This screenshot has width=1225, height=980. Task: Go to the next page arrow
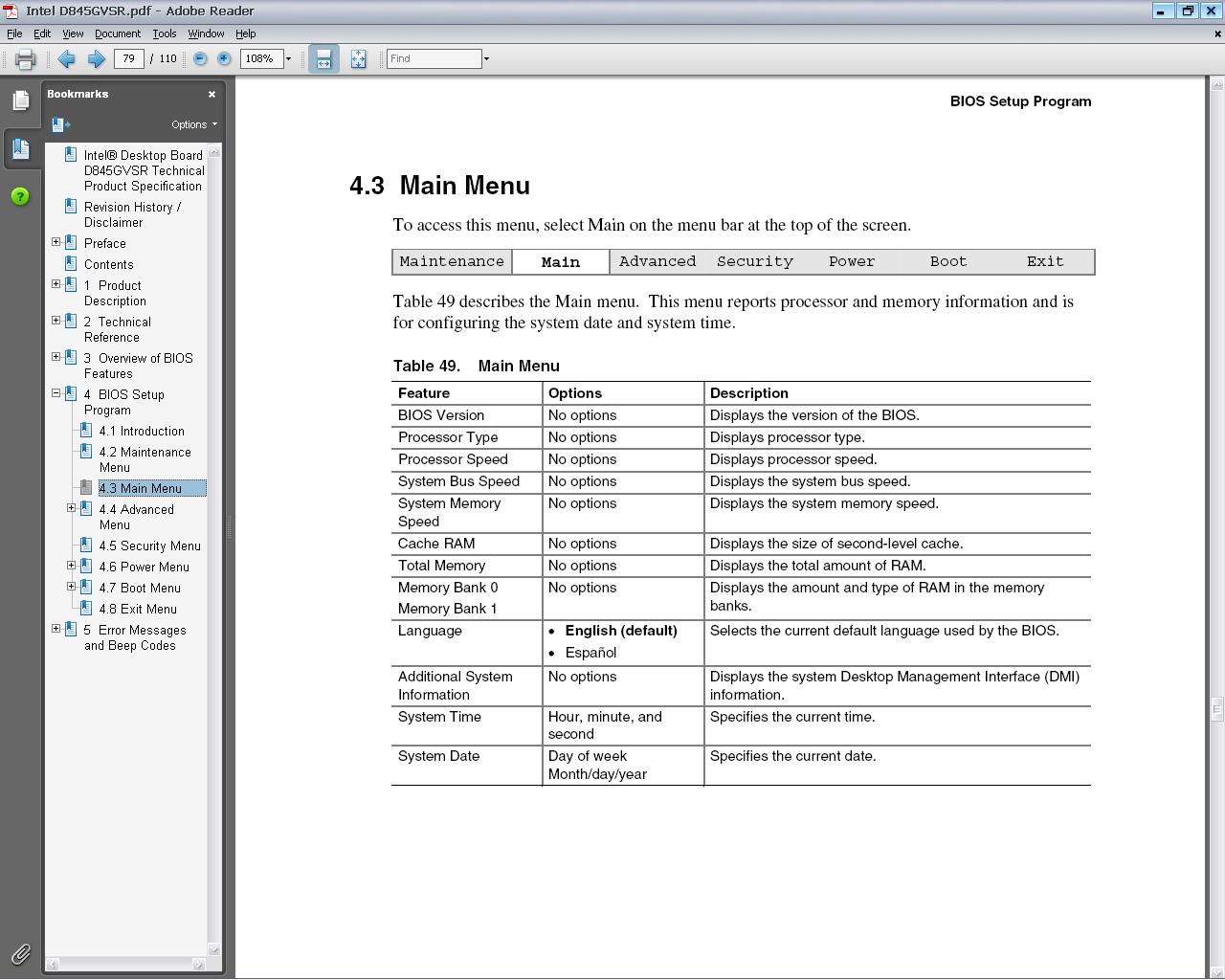[x=96, y=59]
